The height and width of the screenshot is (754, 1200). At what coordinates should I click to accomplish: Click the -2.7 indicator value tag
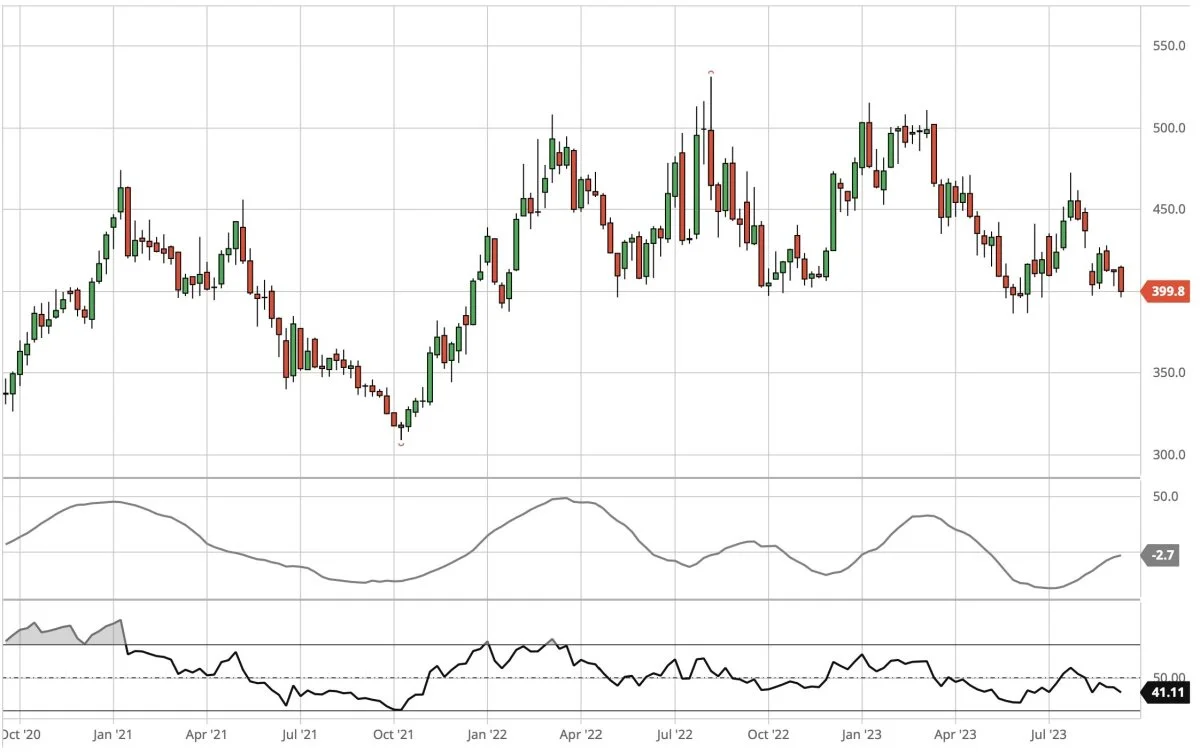click(1161, 555)
